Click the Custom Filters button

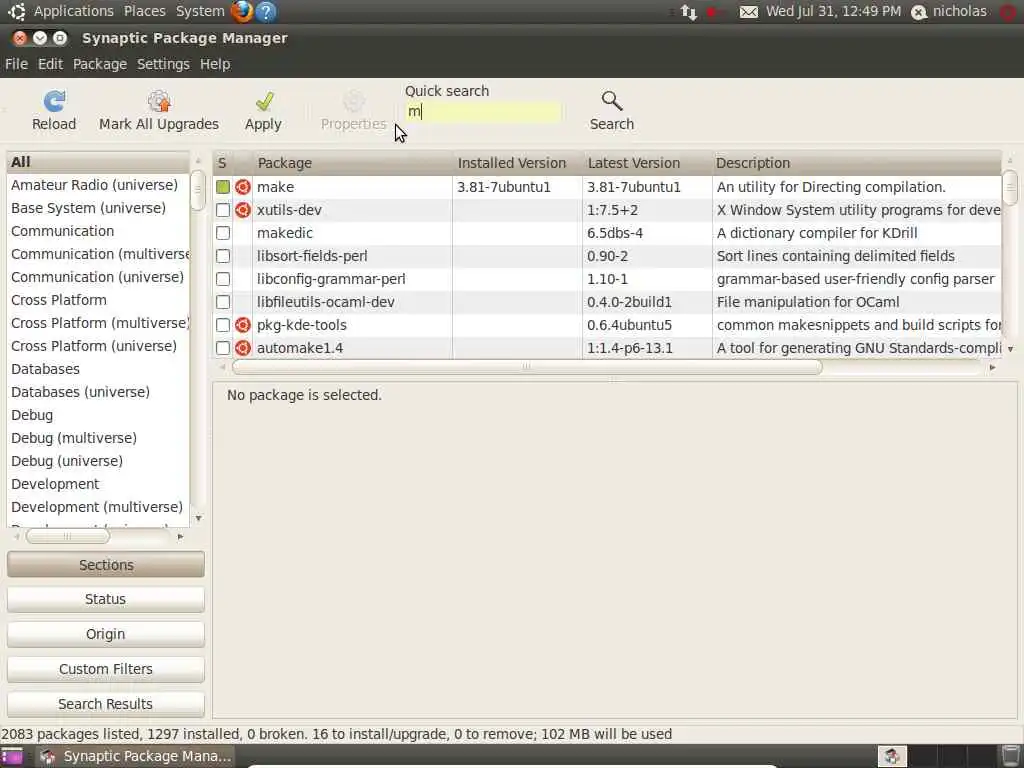click(x=106, y=669)
